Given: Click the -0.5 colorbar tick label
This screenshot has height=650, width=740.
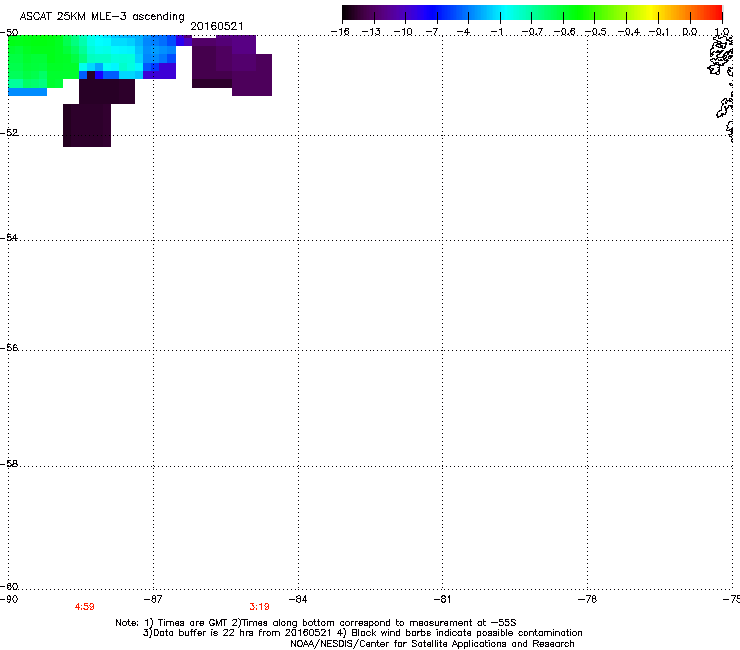Looking at the screenshot, I should tap(595, 32).
